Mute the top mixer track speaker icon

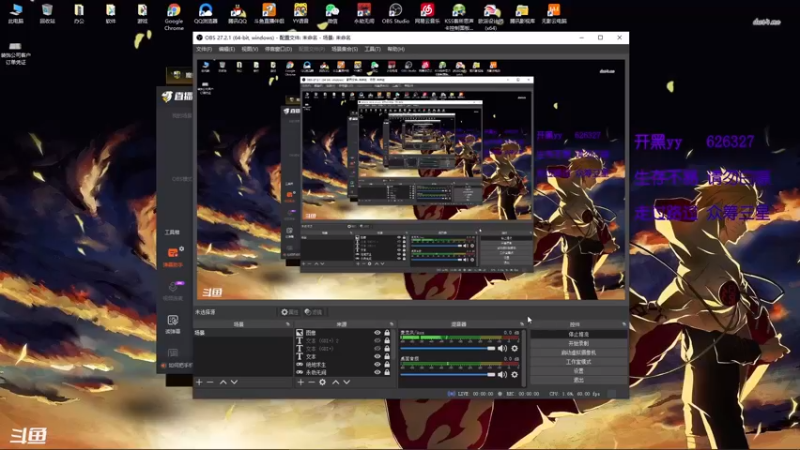pos(503,348)
